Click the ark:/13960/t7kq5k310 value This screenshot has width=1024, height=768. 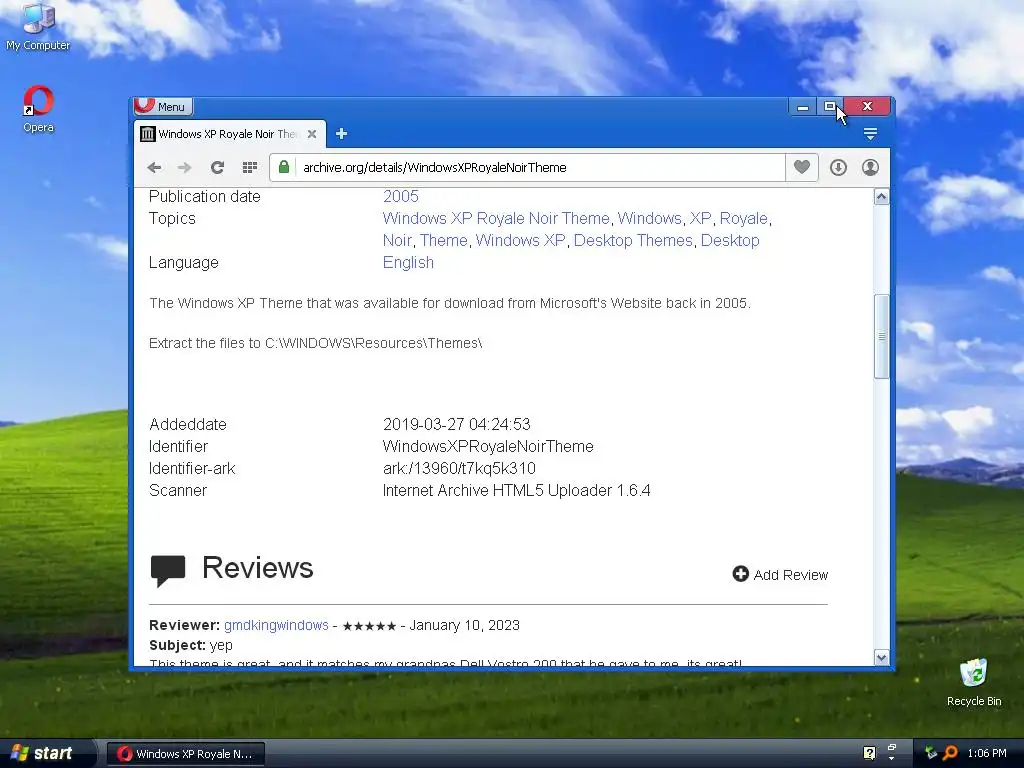tap(459, 469)
